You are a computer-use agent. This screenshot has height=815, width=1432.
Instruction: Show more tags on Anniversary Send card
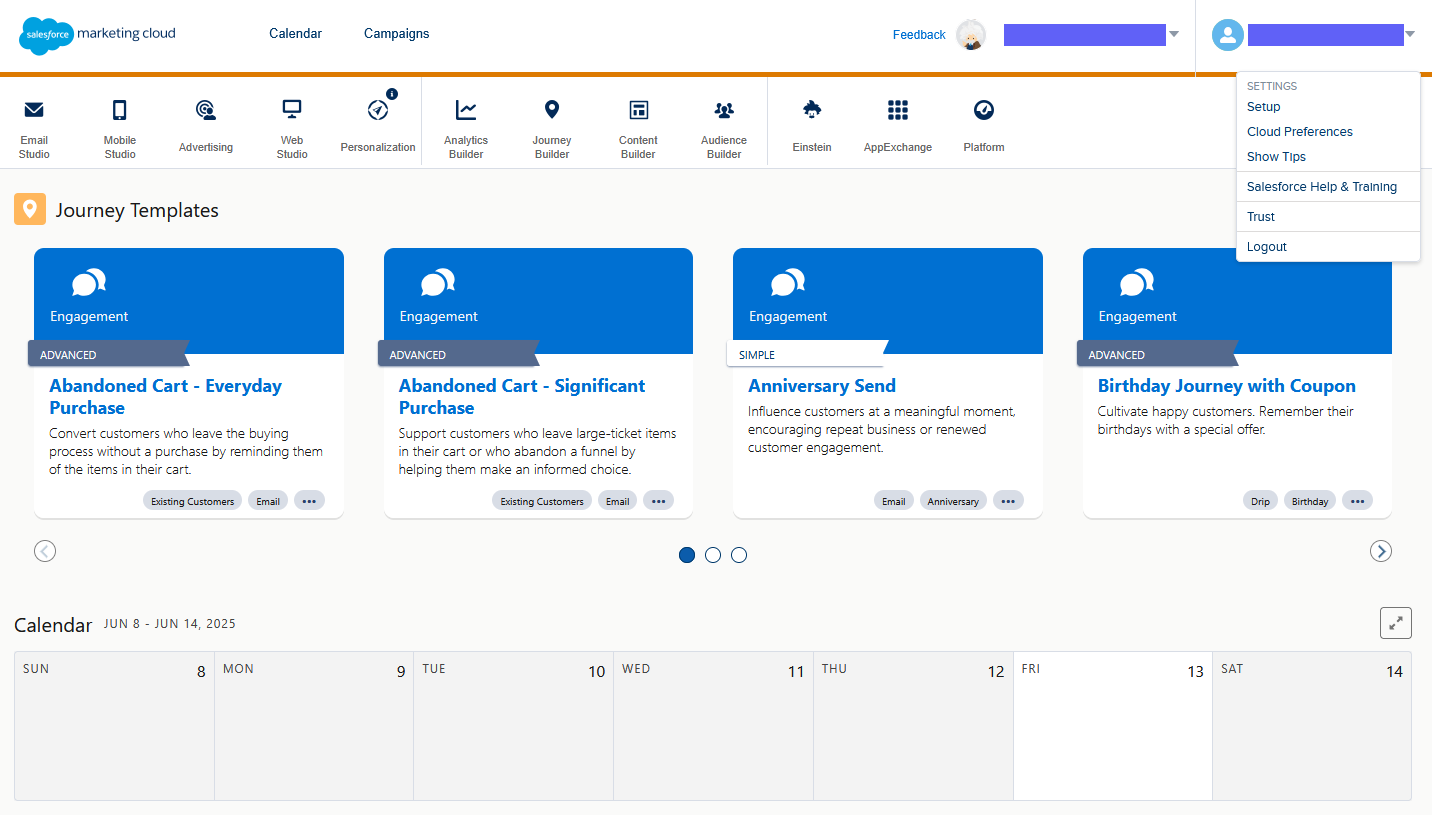pyautogui.click(x=1008, y=501)
